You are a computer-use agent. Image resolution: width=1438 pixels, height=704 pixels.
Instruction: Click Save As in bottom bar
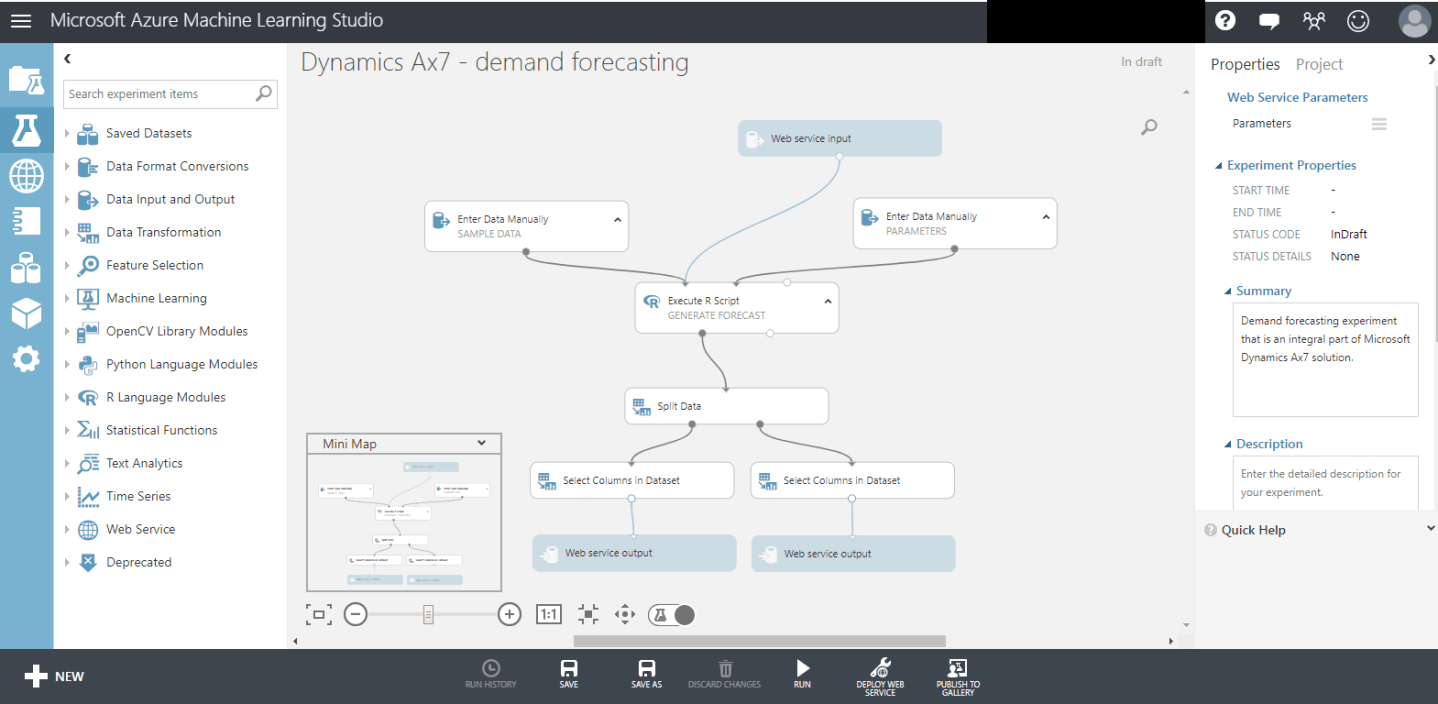(x=646, y=674)
